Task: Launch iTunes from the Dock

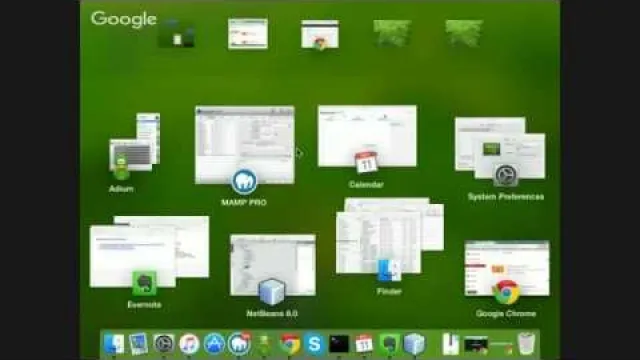Action: (189, 344)
